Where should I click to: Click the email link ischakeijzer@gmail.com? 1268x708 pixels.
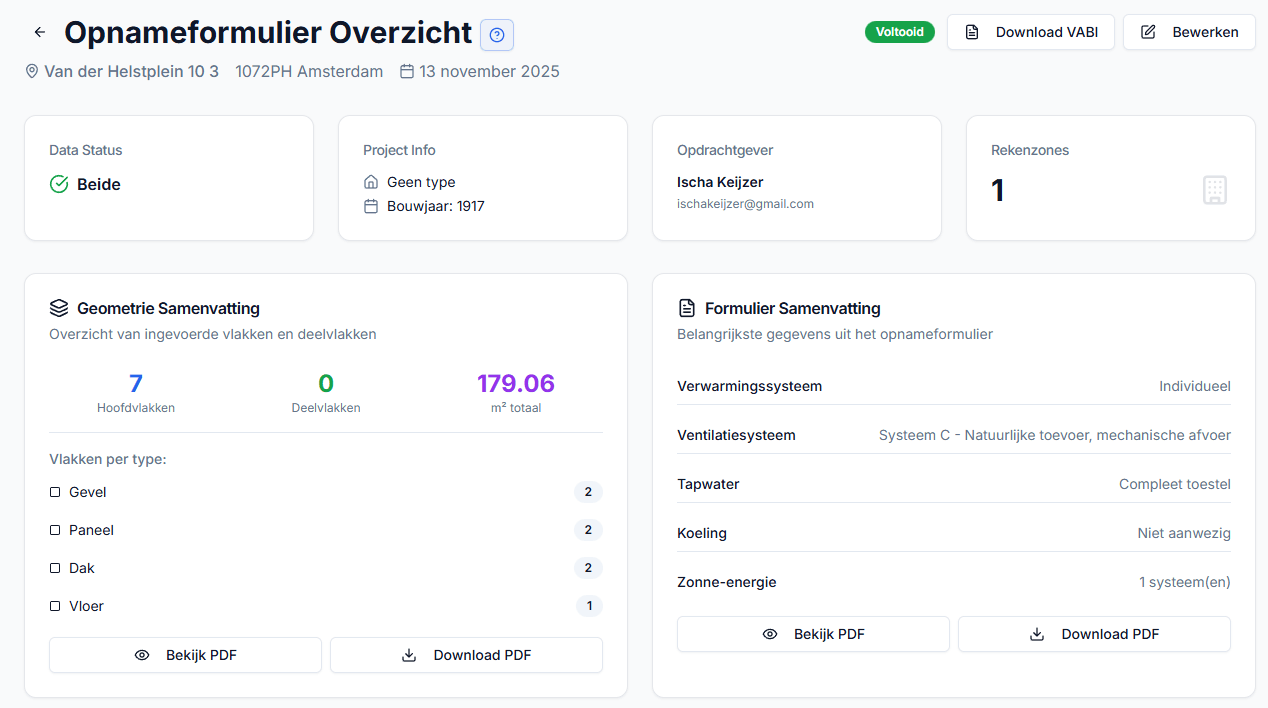[745, 203]
